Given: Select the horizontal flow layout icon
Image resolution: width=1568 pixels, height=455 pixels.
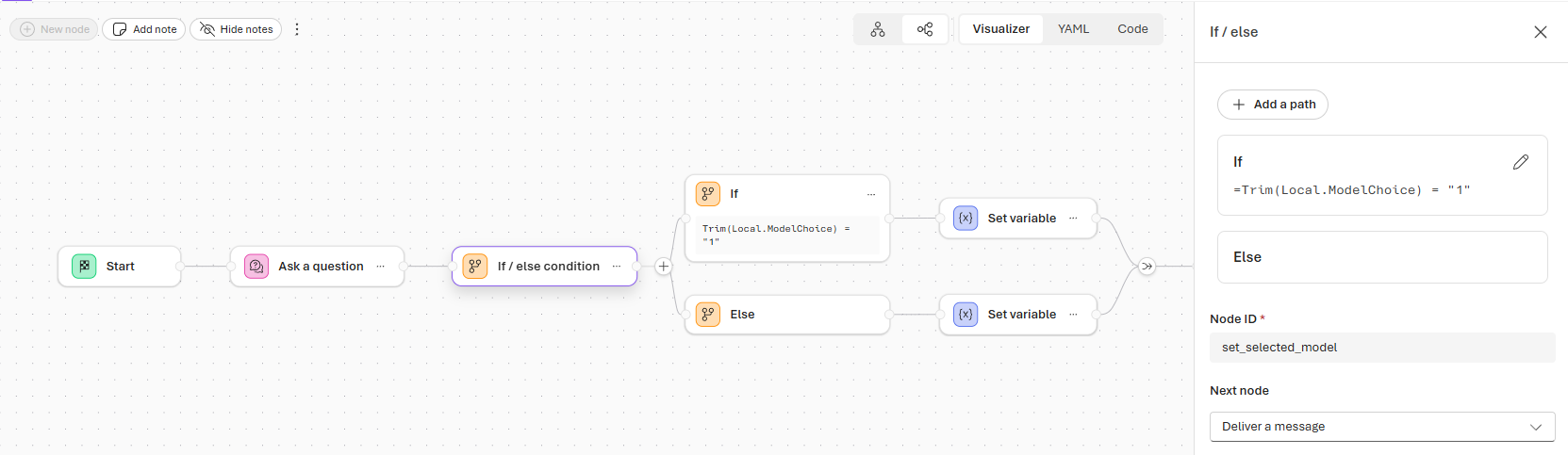Looking at the screenshot, I should [x=925, y=29].
